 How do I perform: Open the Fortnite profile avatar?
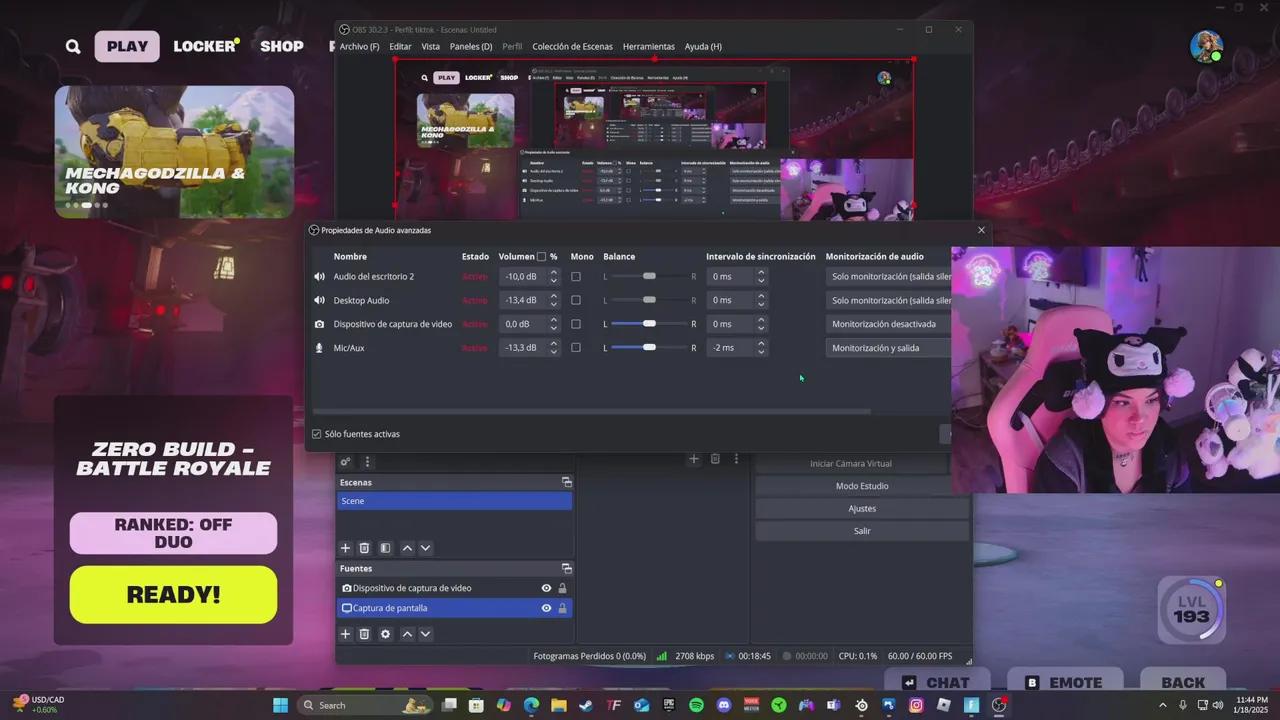pos(1206,46)
